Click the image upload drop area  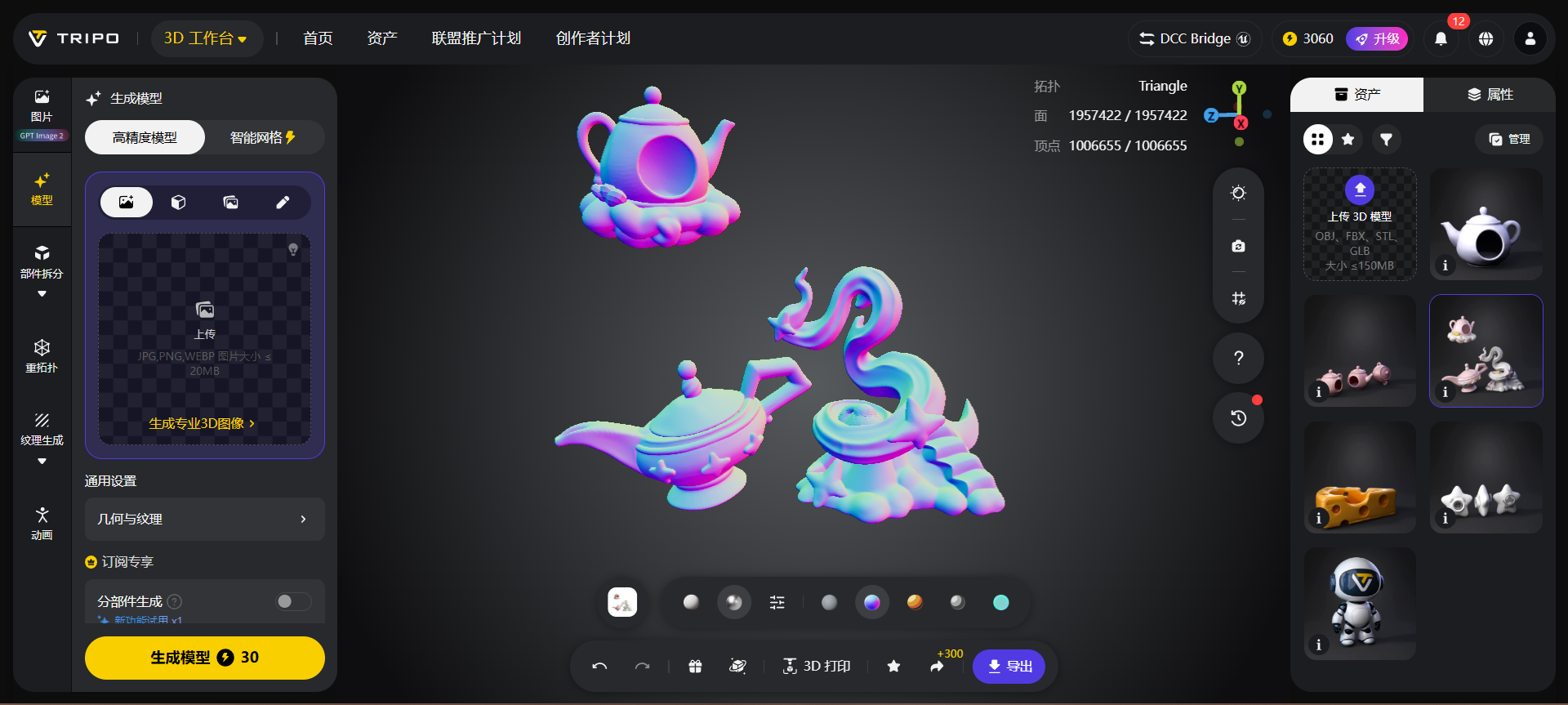tap(204, 339)
